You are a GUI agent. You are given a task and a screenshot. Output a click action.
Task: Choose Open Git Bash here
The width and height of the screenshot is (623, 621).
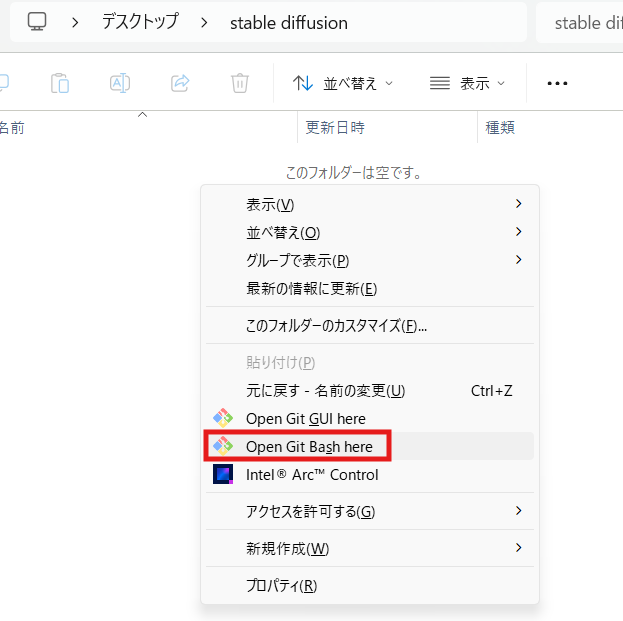[370, 446]
